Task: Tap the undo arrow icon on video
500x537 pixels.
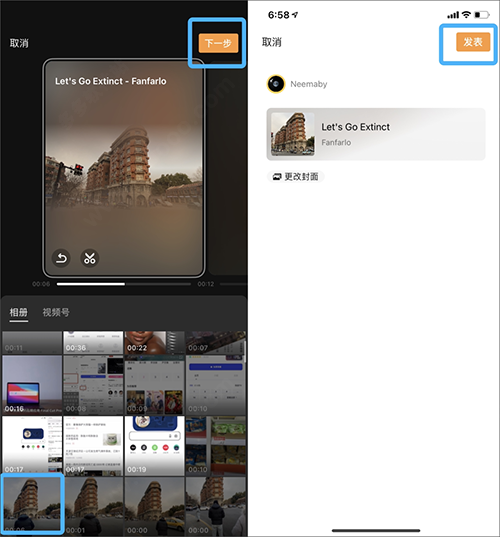Action: [61, 258]
